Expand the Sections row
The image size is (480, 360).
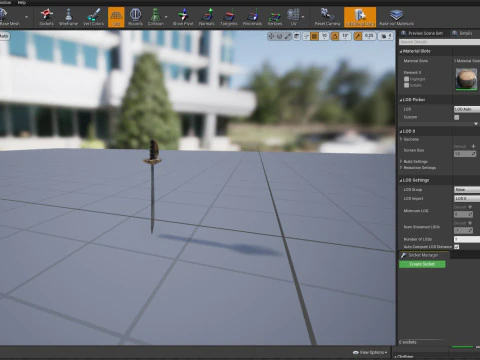[401, 139]
